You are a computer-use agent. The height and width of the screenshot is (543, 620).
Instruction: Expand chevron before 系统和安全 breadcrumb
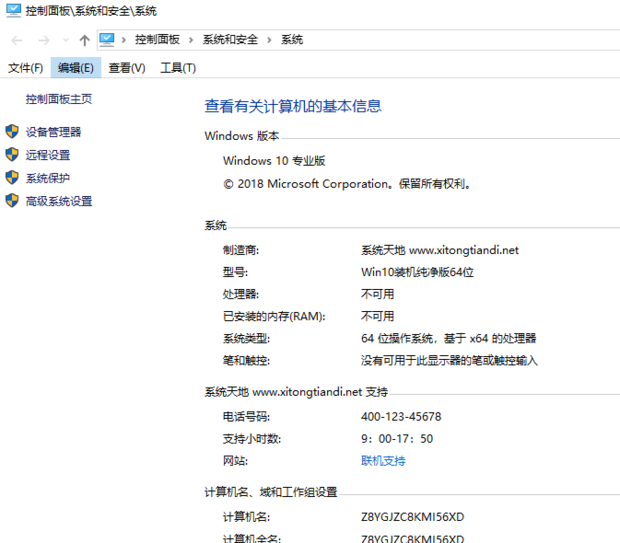191,40
